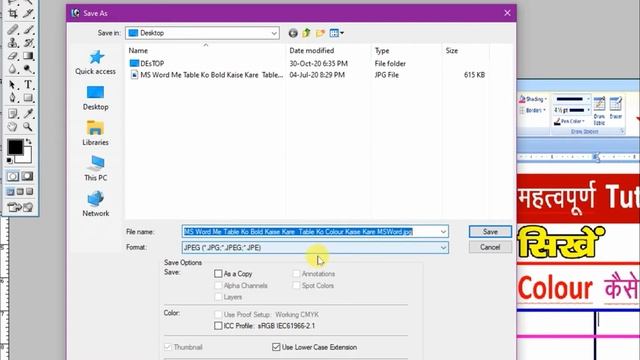Click the Alpha Channels checkbox
The image size is (640, 360).
218,285
